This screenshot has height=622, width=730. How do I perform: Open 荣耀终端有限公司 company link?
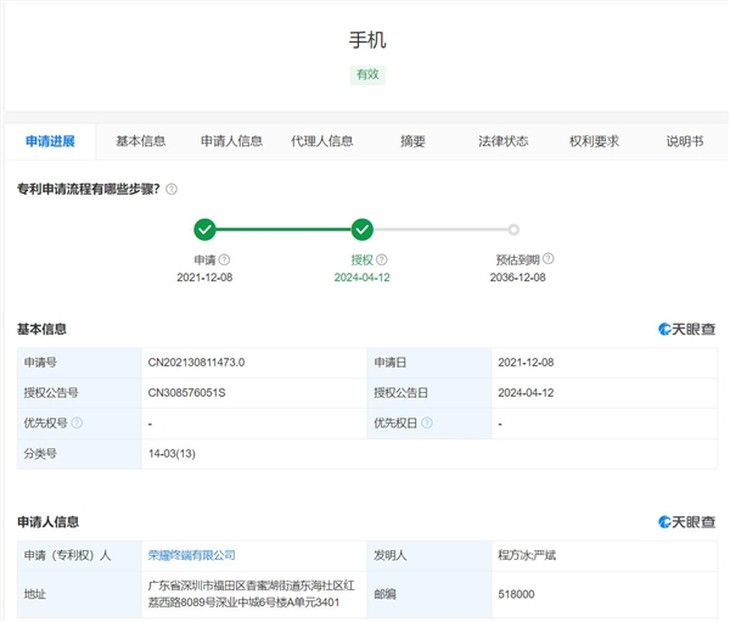pos(191,555)
